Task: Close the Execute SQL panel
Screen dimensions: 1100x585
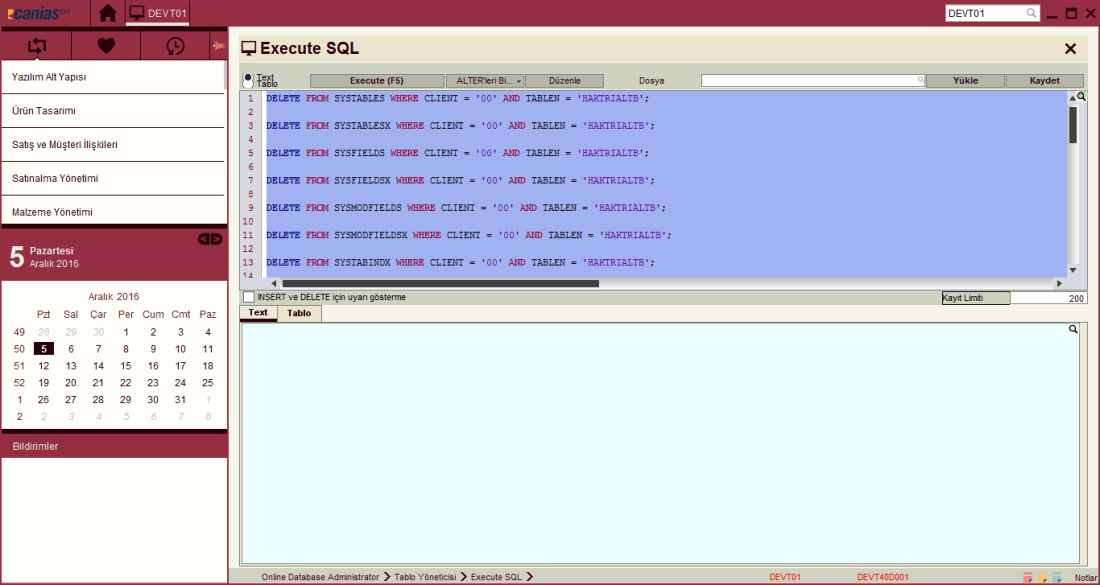Action: [x=1070, y=49]
